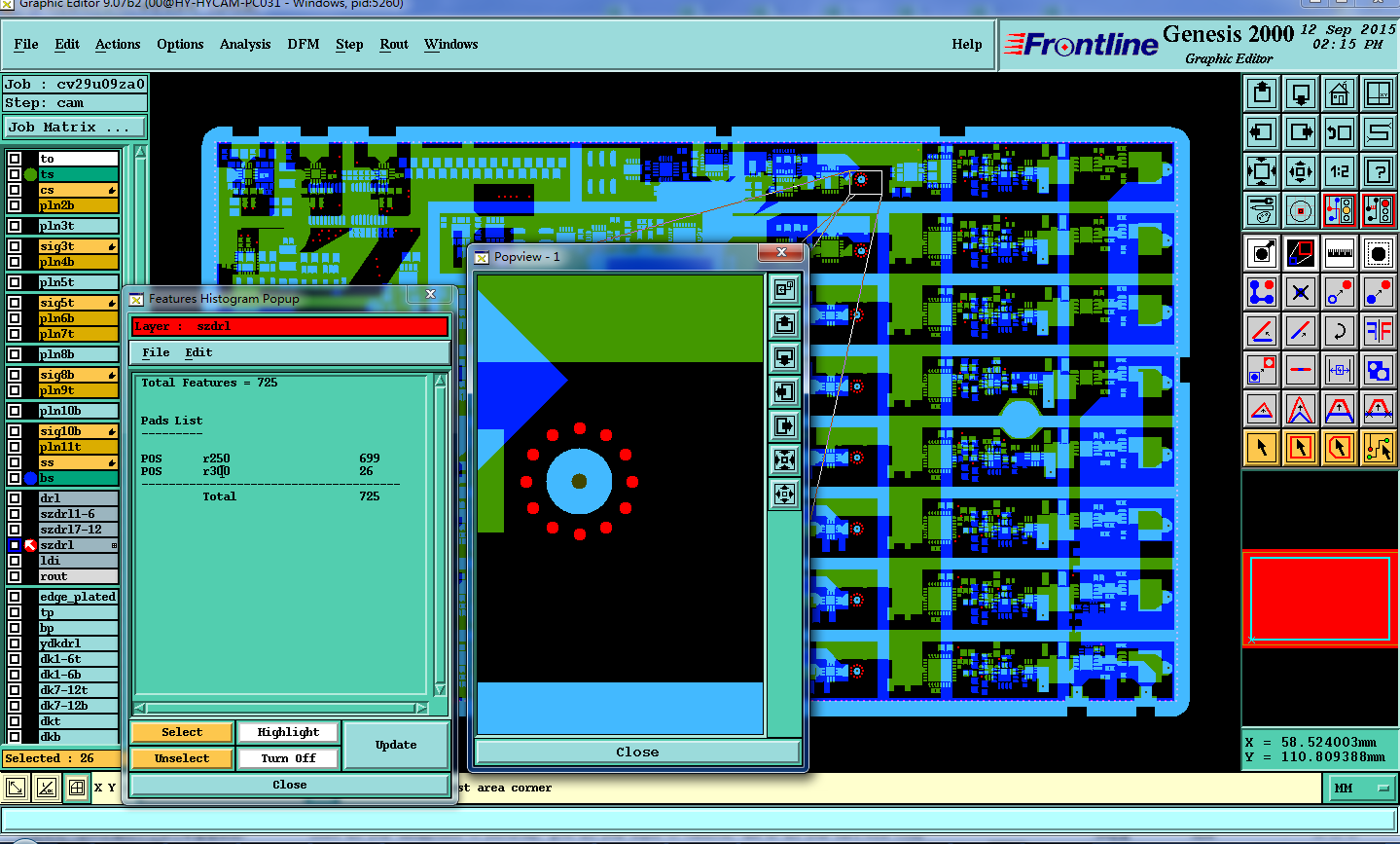The width and height of the screenshot is (1400, 844).
Task: Open the File menu in main menubar
Action: pyautogui.click(x=26, y=44)
